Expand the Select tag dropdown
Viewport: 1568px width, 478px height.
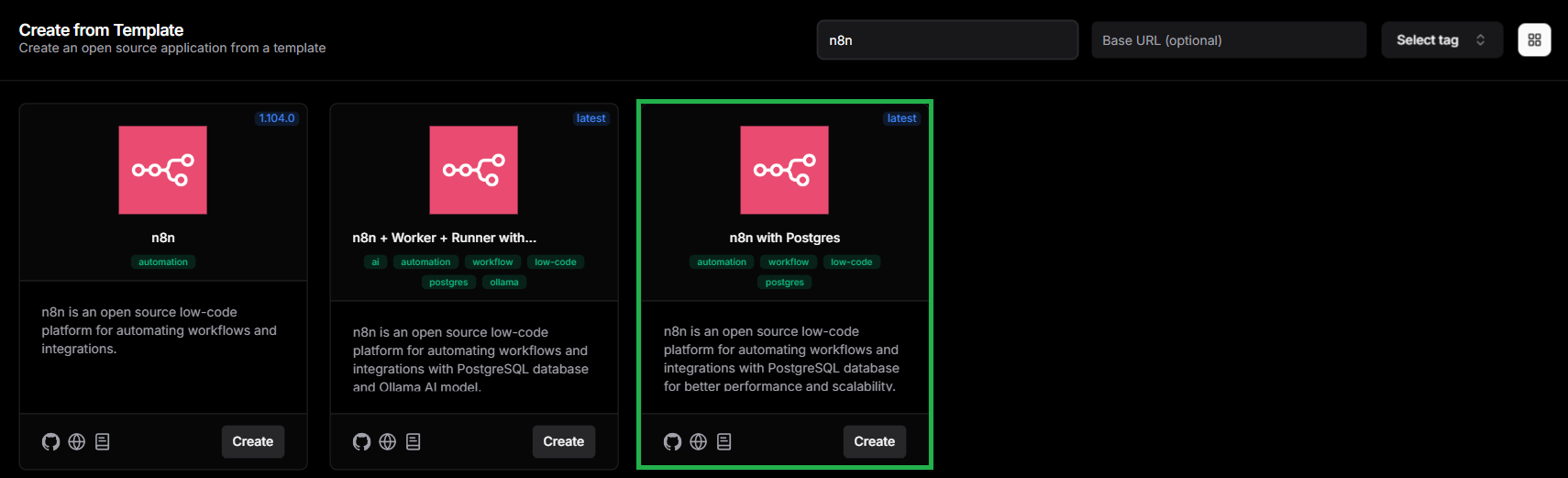point(1441,40)
